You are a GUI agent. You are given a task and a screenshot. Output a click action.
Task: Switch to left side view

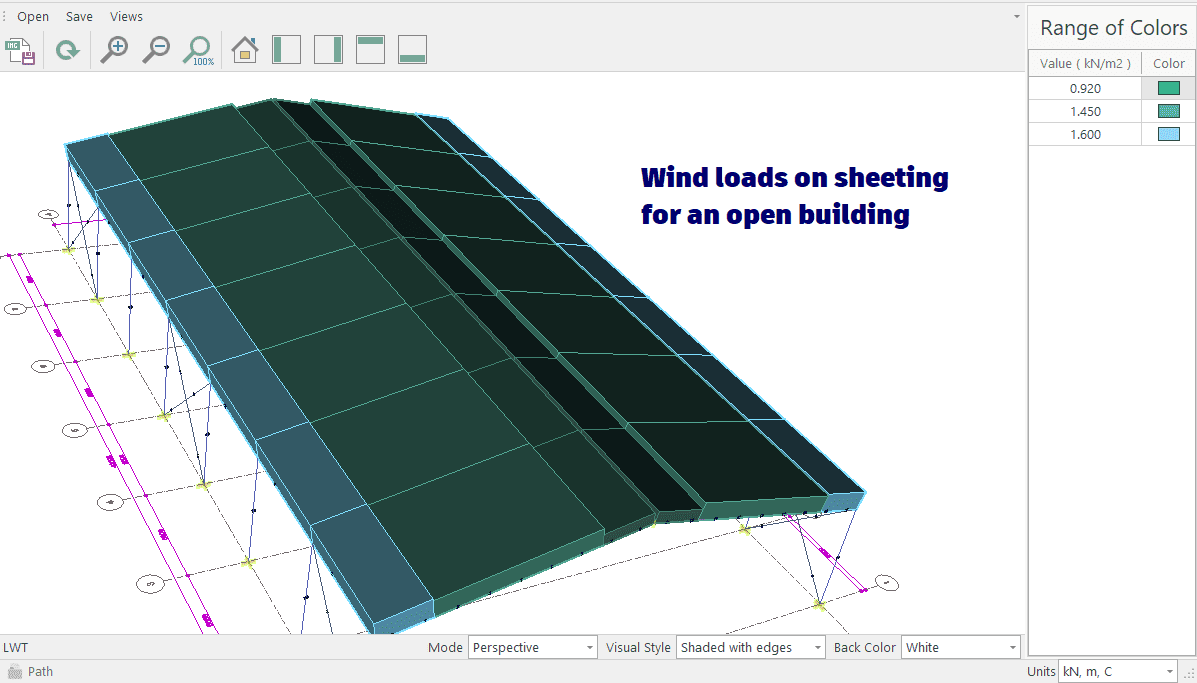point(287,50)
